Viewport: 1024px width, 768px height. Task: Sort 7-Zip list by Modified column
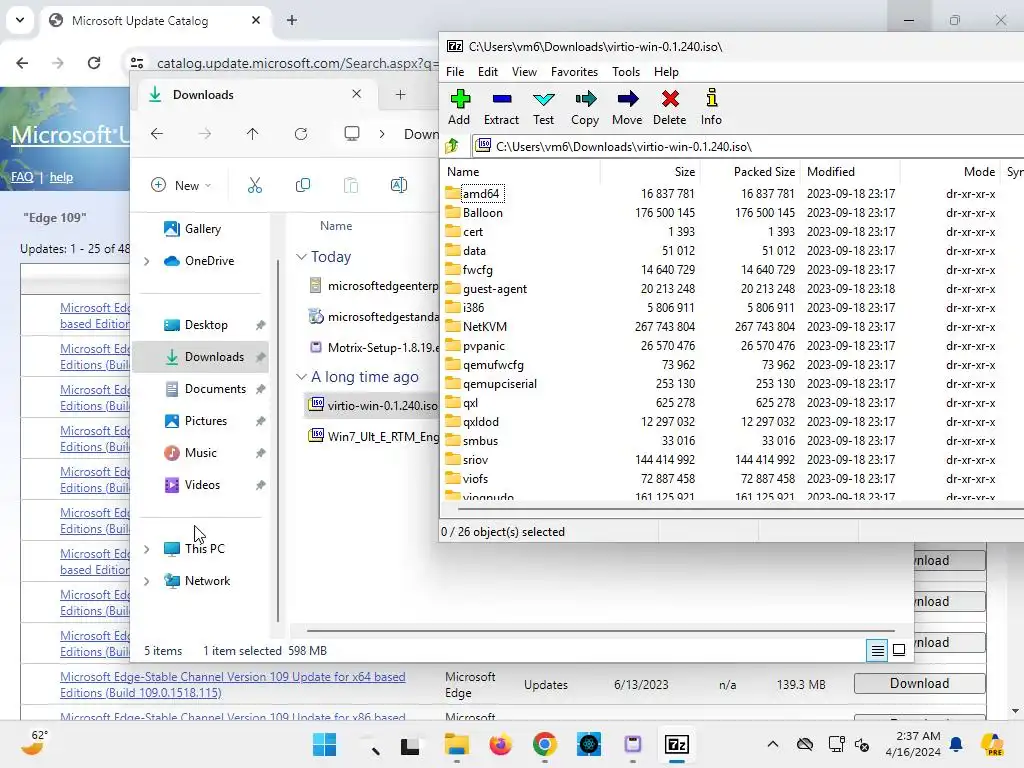coord(850,172)
